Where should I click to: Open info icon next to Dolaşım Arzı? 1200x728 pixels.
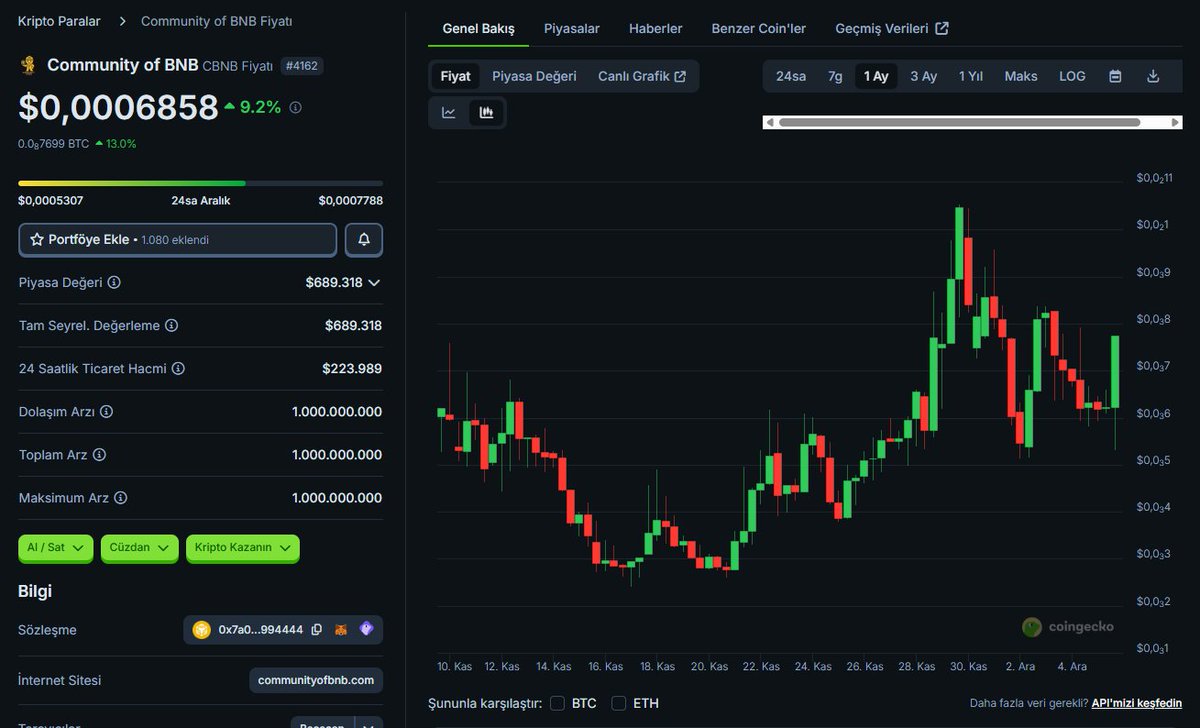pyautogui.click(x=106, y=411)
